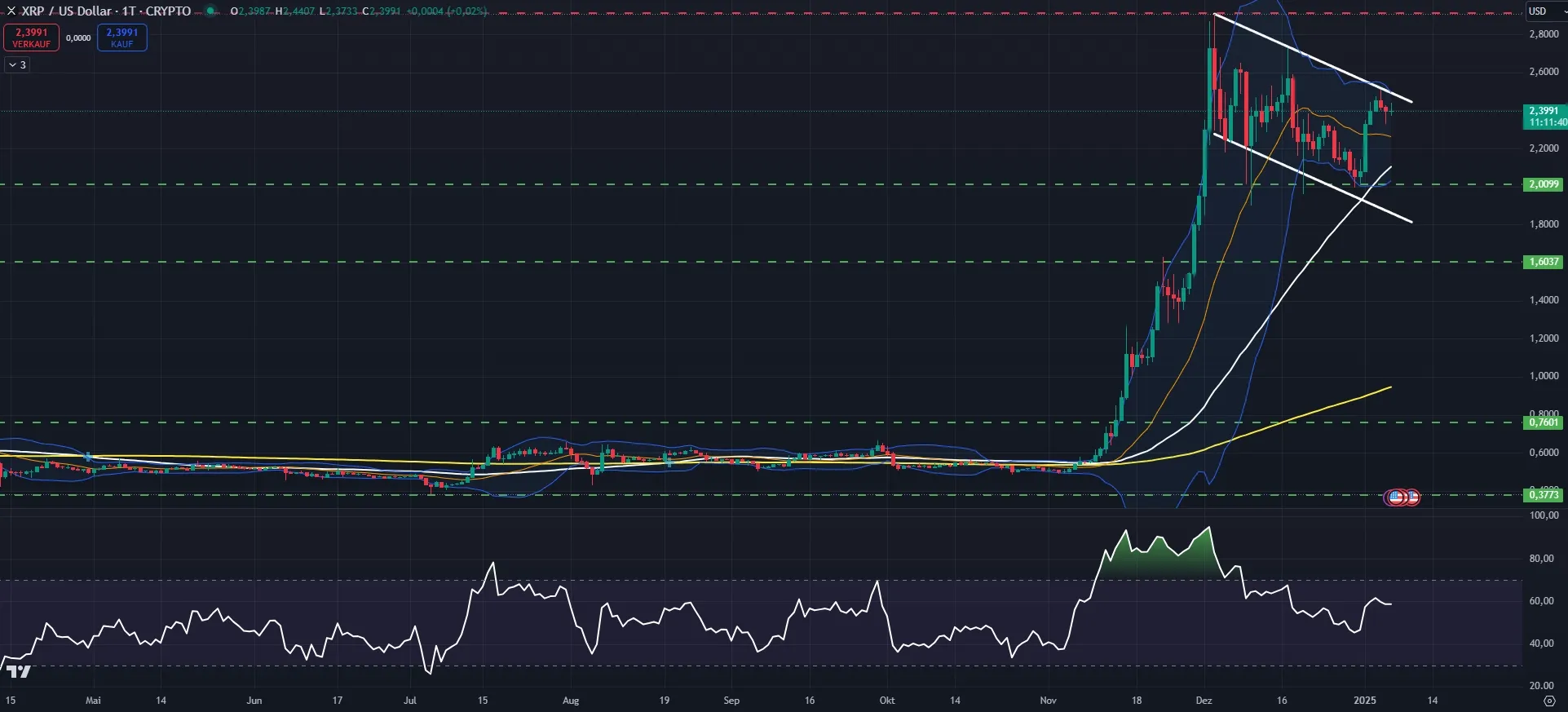The width and height of the screenshot is (1568, 712).
Task: Click 80,00 on the RSI axis
Action: click(1542, 559)
